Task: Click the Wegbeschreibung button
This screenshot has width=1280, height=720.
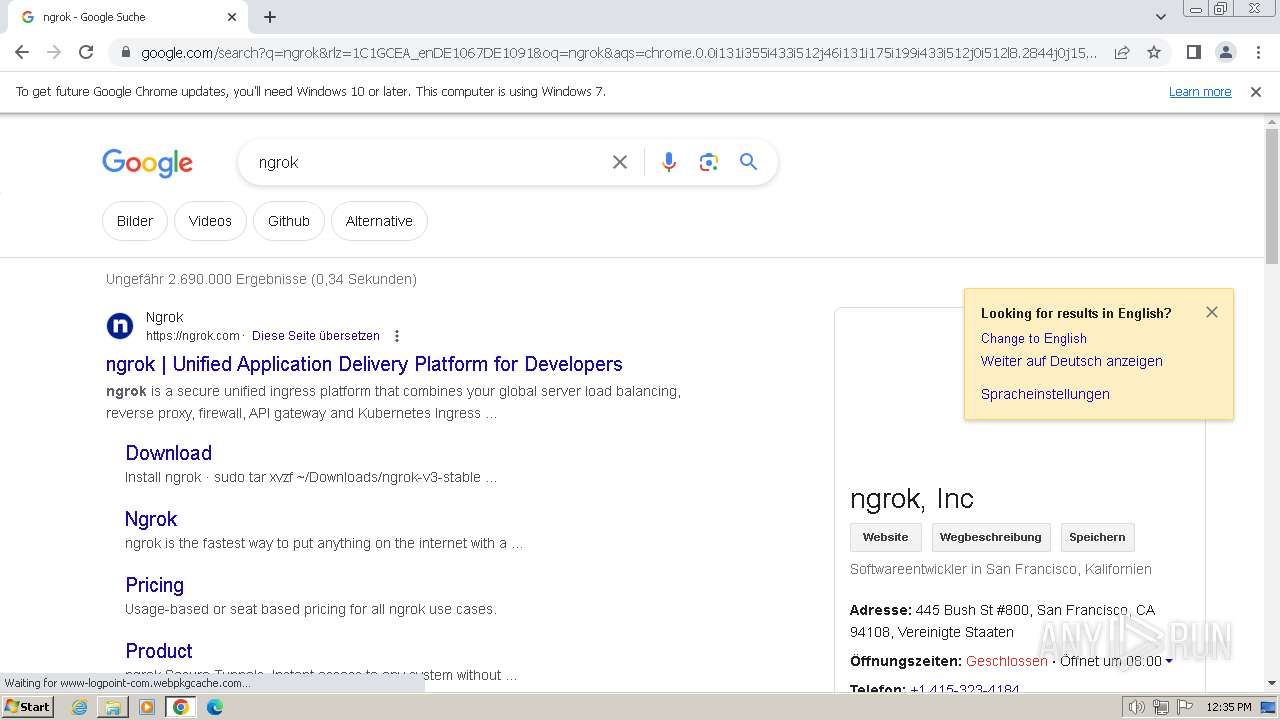Action: pos(991,537)
